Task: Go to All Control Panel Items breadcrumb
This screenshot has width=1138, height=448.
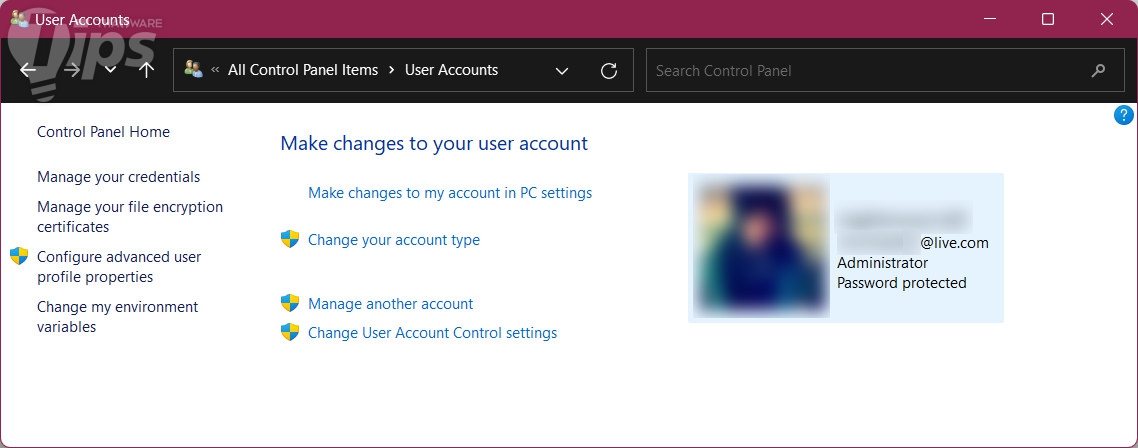Action: pyautogui.click(x=303, y=70)
